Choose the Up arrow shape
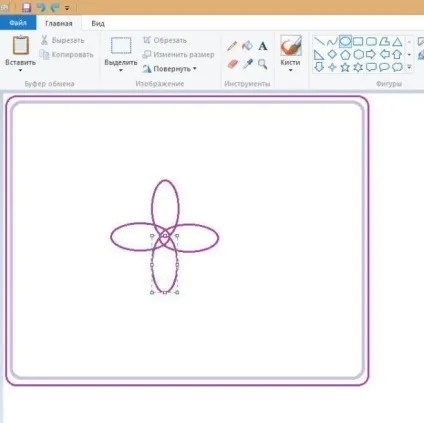 [397, 54]
